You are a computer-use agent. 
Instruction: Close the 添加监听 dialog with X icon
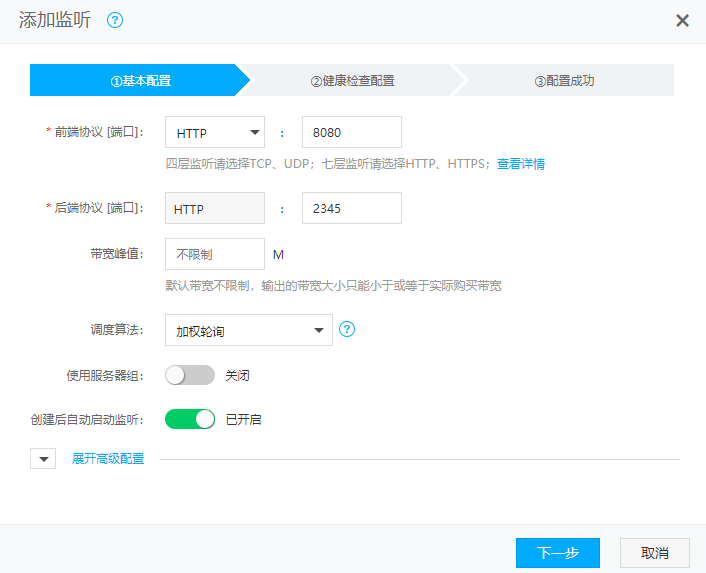682,21
